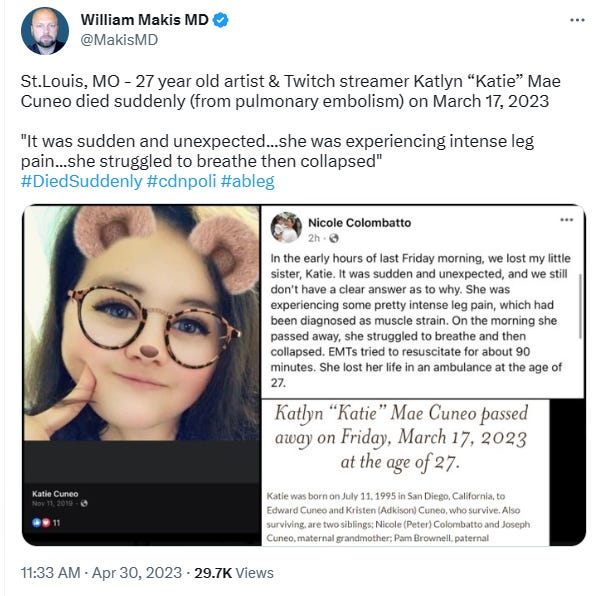Screen dimensions: 603x596
Task: Click globe icon next to Nov 11, 2019
Action: pos(84,503)
